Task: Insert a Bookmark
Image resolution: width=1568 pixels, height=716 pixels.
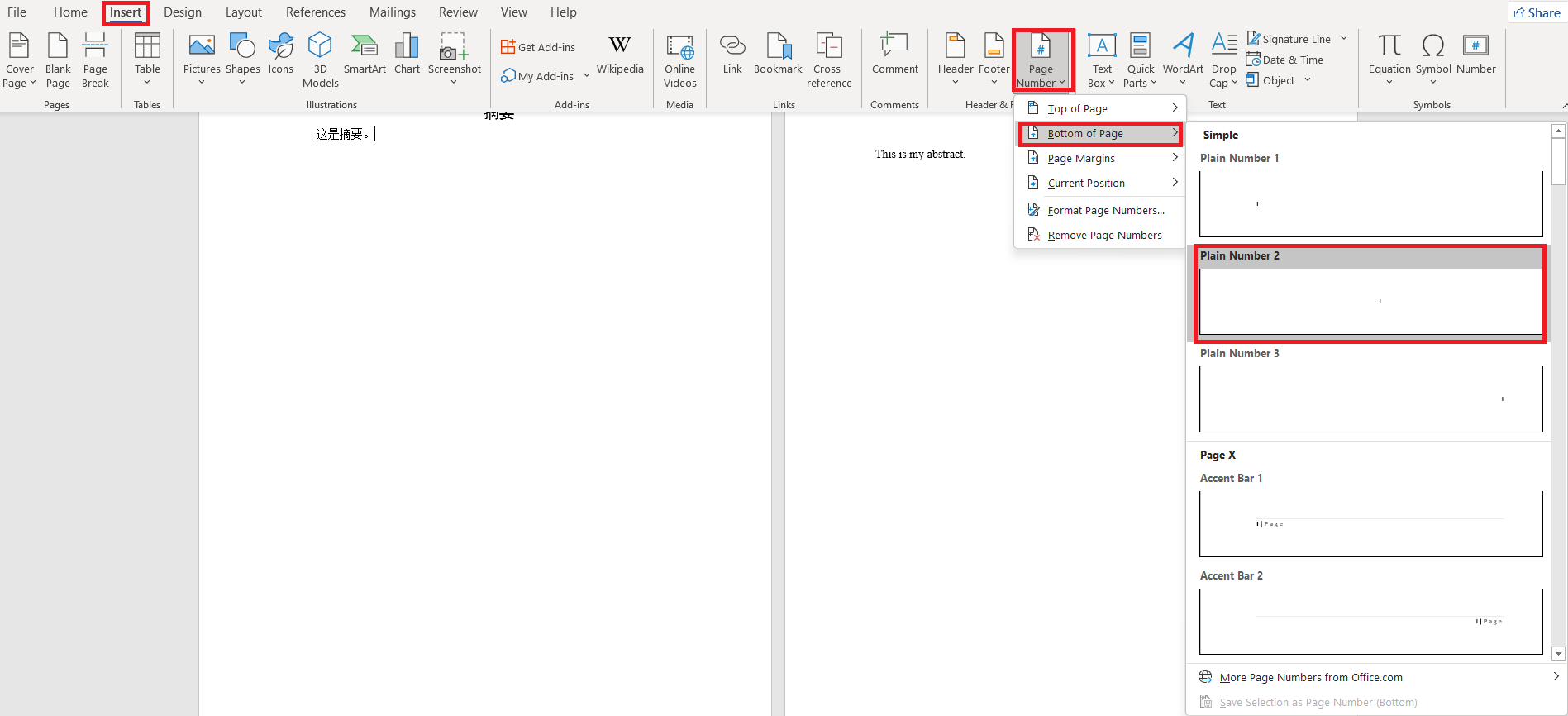Action: (778, 55)
